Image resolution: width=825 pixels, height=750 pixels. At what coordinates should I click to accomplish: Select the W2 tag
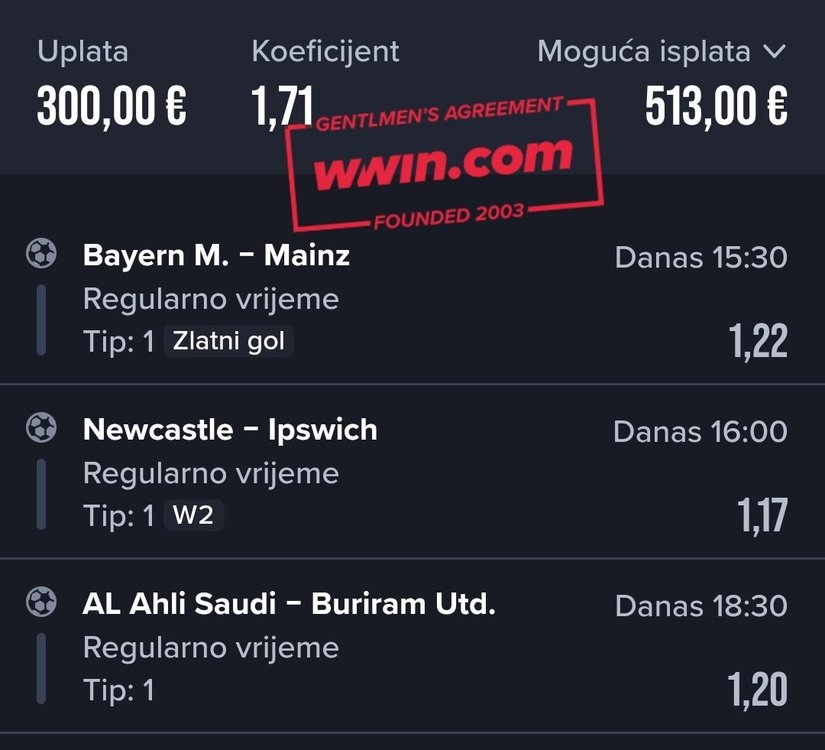(x=194, y=515)
